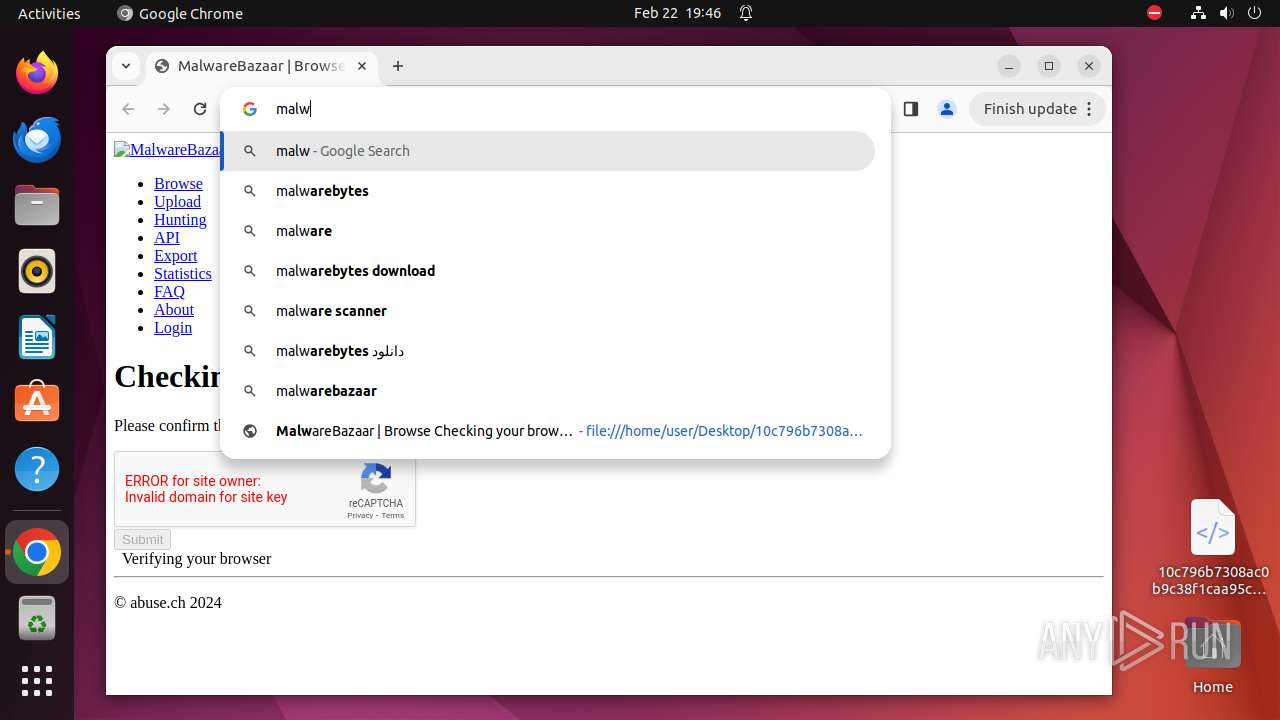The height and width of the screenshot is (720, 1280).
Task: Expand the tab search dropdown
Action: click(x=125, y=66)
